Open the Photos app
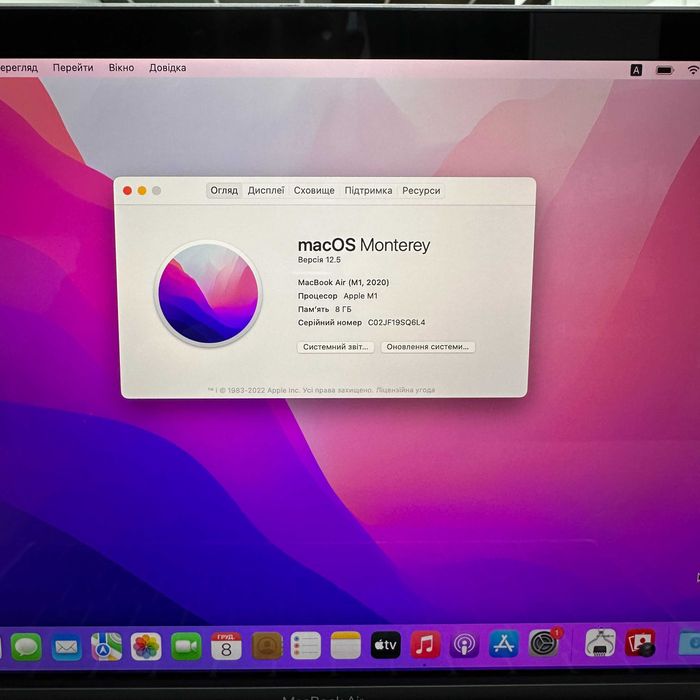This screenshot has width=700, height=700. [x=146, y=646]
